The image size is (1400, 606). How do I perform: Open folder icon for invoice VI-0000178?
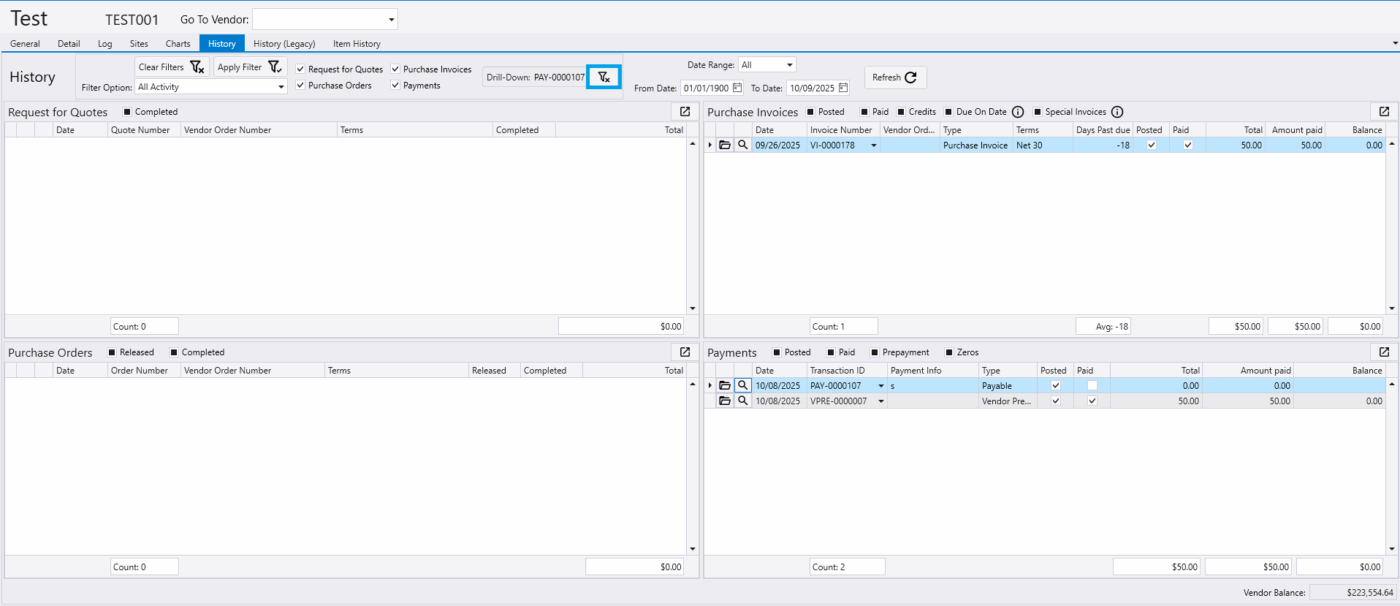(725, 145)
